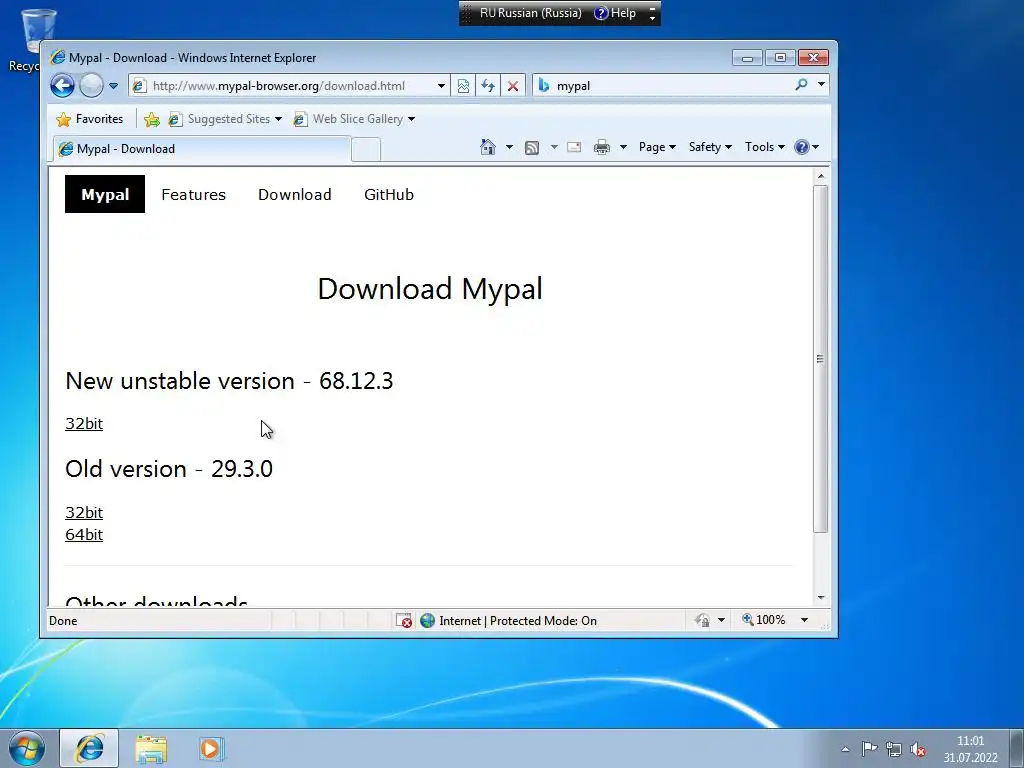Show hidden tray icons arrow
The height and width of the screenshot is (768, 1024).
coord(845,749)
